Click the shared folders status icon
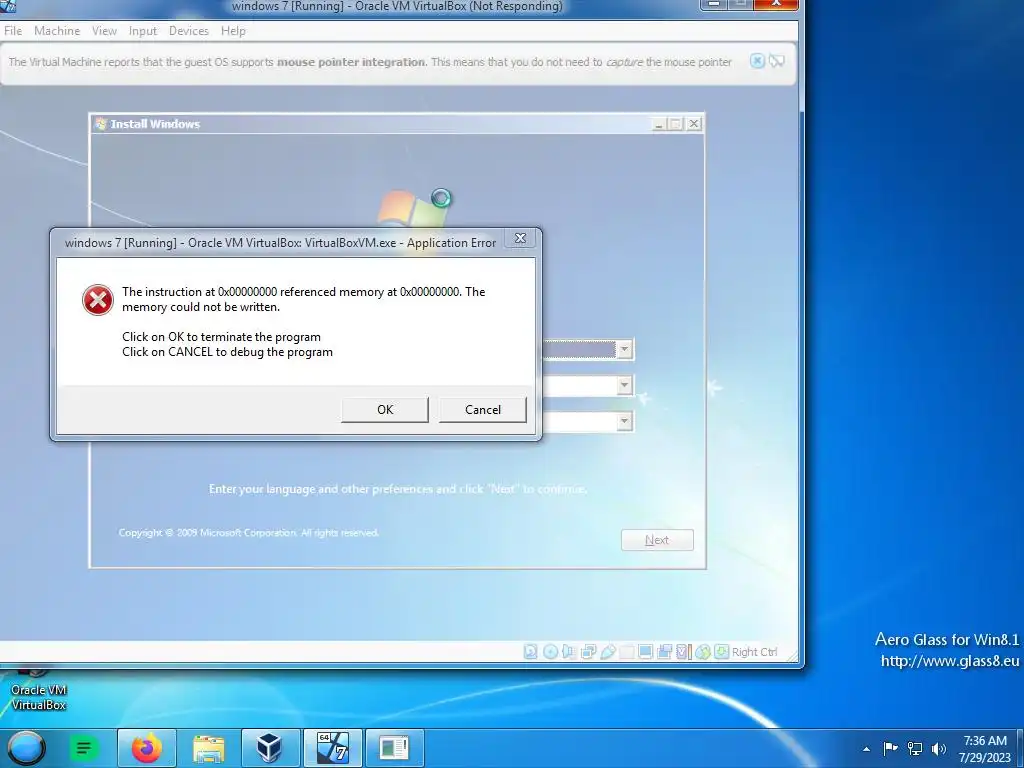This screenshot has width=1024, height=768. tap(626, 652)
